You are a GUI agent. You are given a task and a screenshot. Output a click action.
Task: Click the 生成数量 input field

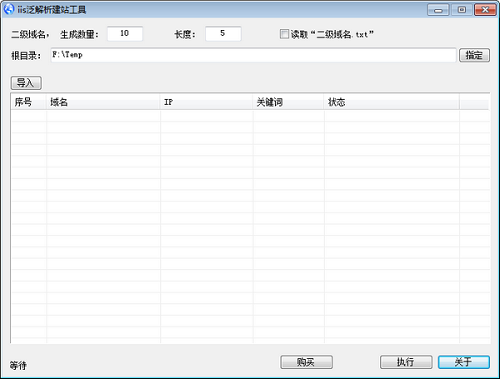pos(125,34)
